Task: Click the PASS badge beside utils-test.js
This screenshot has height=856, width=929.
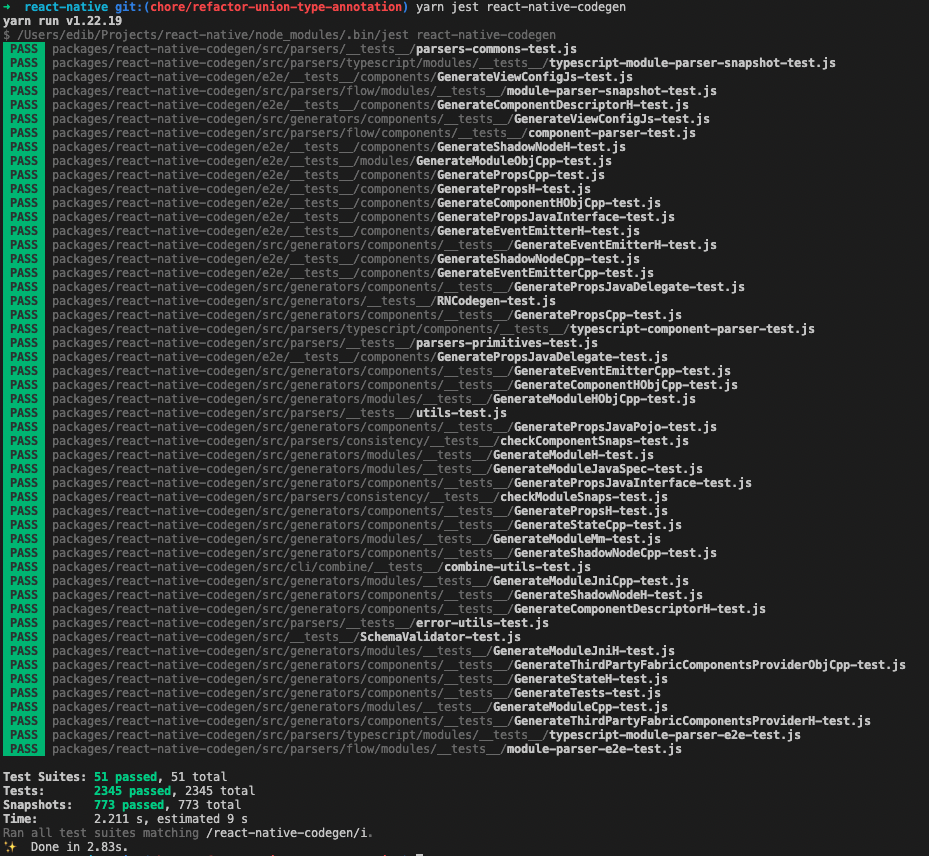Action: click(24, 413)
